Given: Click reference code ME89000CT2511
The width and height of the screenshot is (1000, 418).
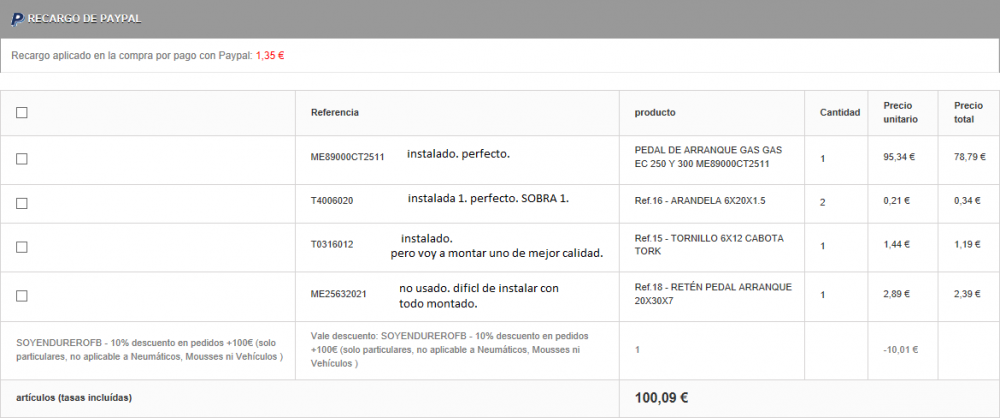Looking at the screenshot, I should (348, 157).
